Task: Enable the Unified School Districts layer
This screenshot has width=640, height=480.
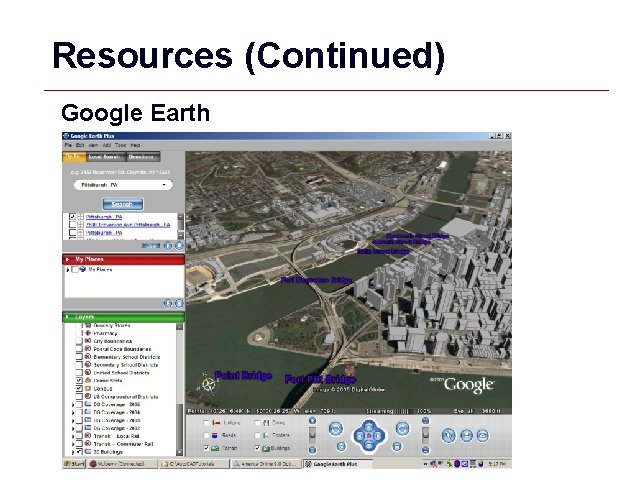Action: coord(79,373)
